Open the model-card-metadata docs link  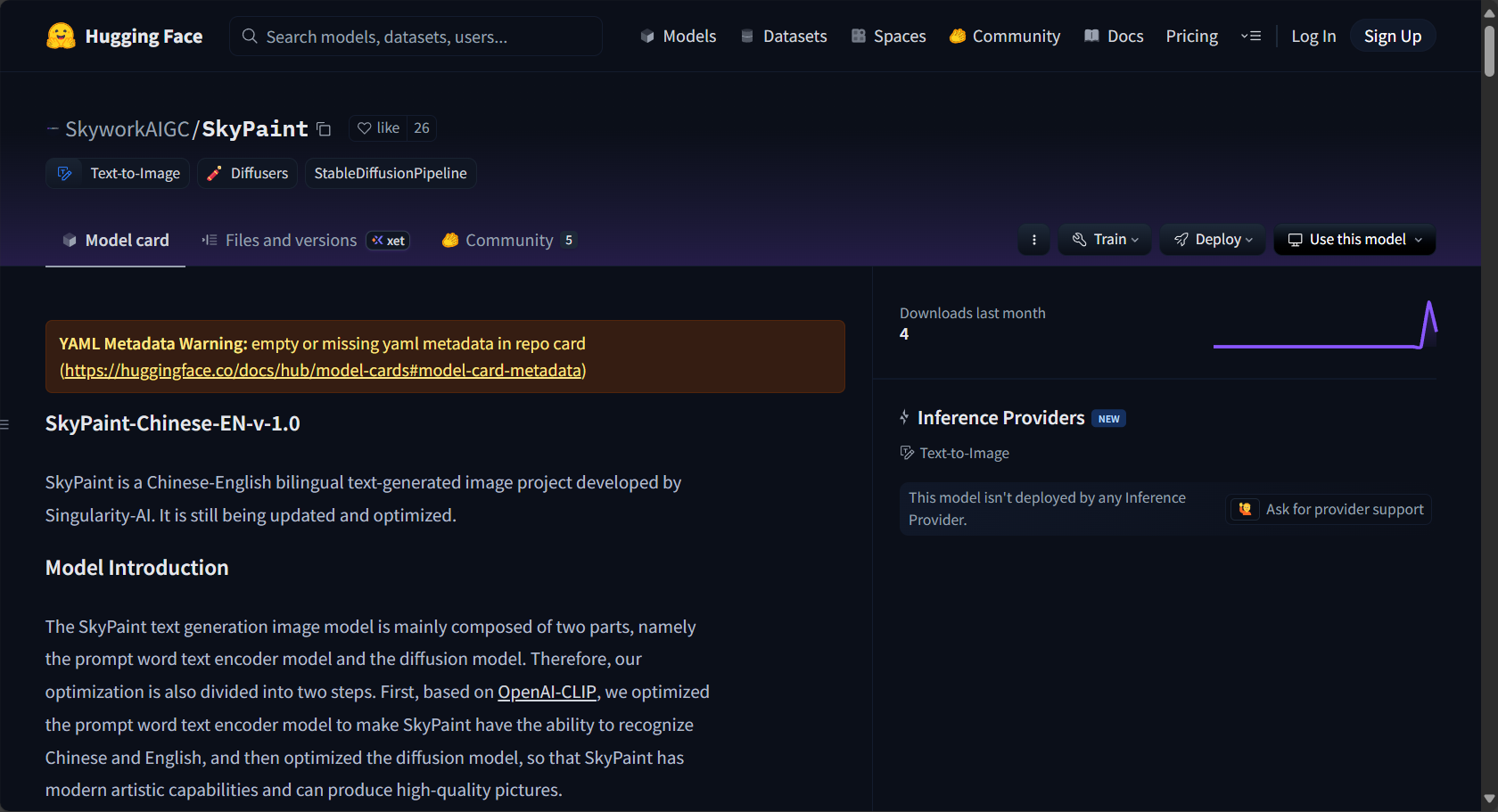coord(323,370)
